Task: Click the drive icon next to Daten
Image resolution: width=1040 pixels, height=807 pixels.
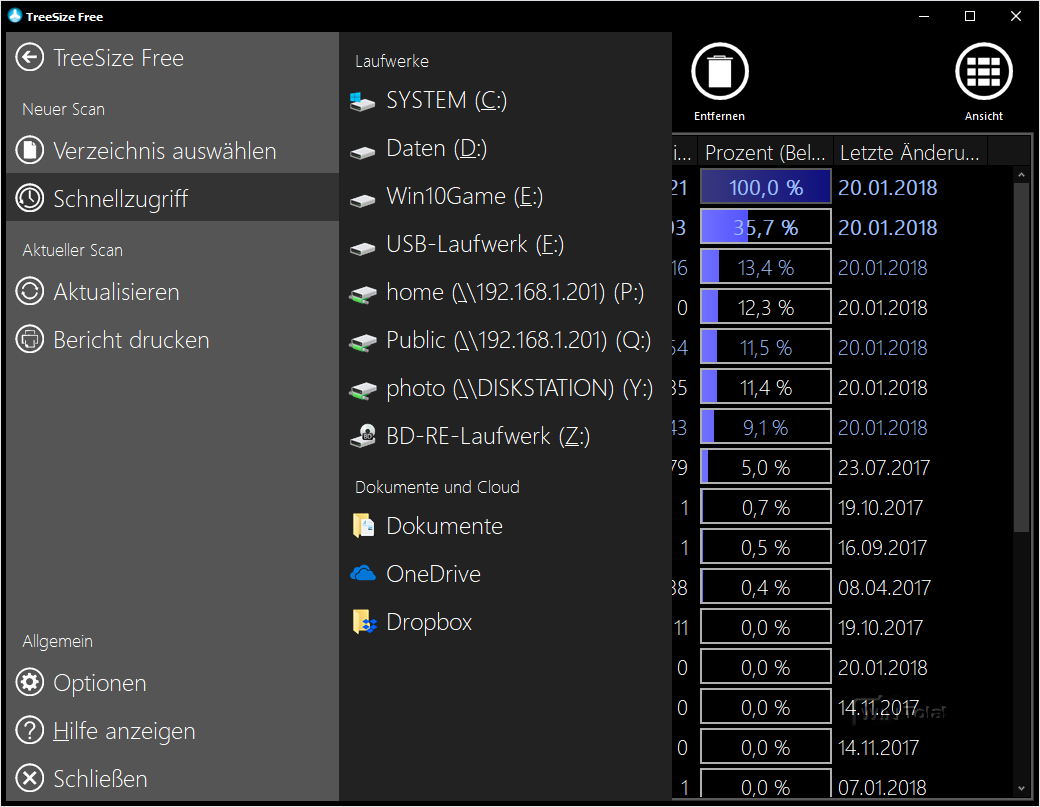Action: pos(363,153)
